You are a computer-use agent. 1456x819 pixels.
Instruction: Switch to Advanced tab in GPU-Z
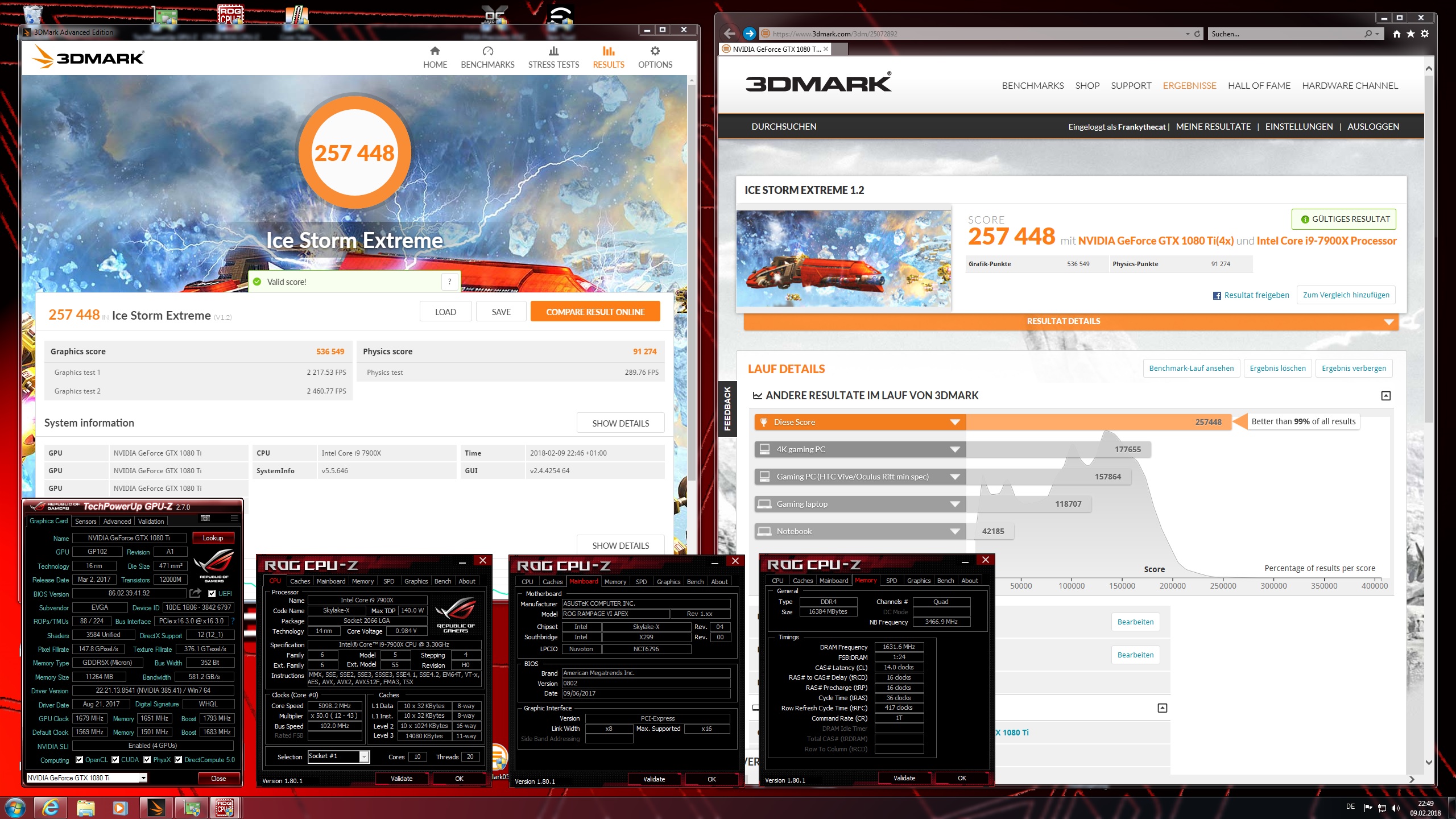[x=117, y=521]
